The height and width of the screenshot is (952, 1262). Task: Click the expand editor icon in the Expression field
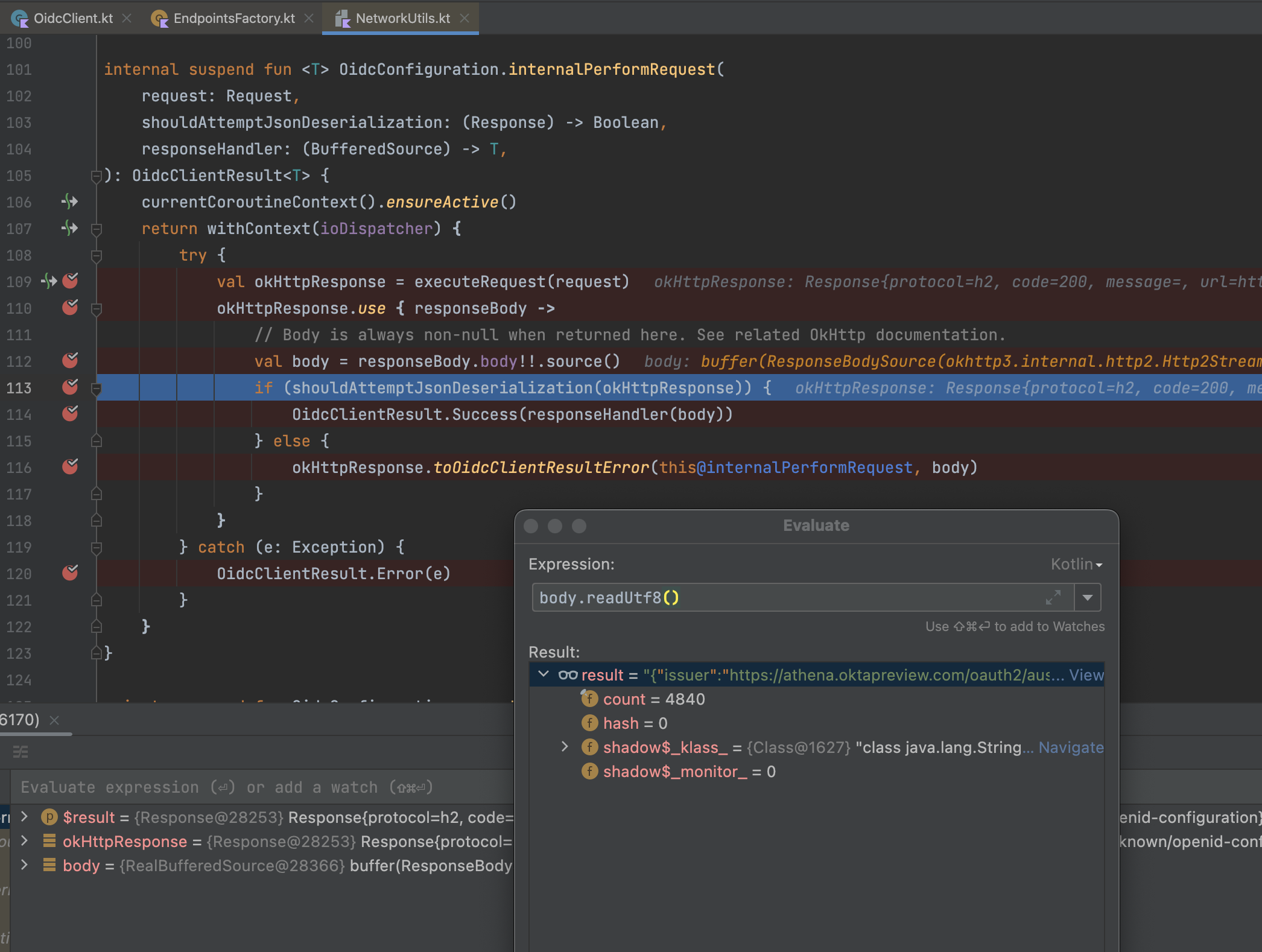(1053, 597)
